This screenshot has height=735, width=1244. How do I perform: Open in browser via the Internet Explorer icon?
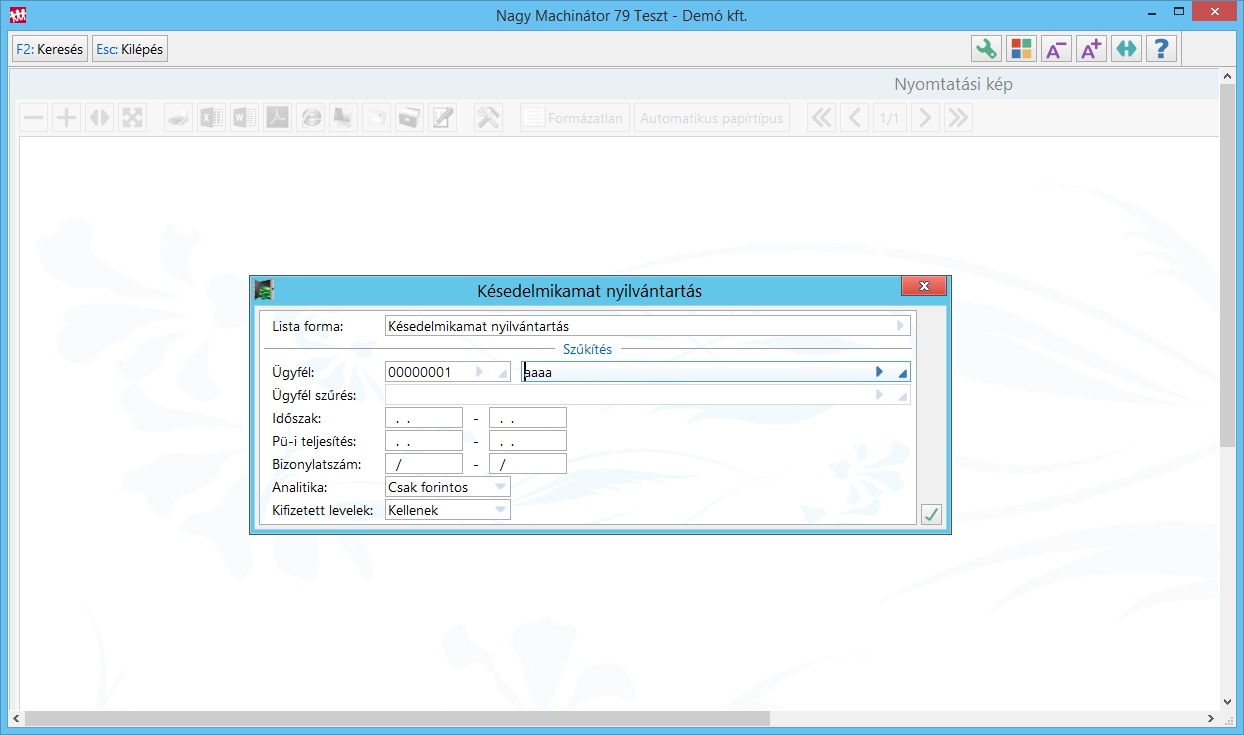tap(311, 118)
